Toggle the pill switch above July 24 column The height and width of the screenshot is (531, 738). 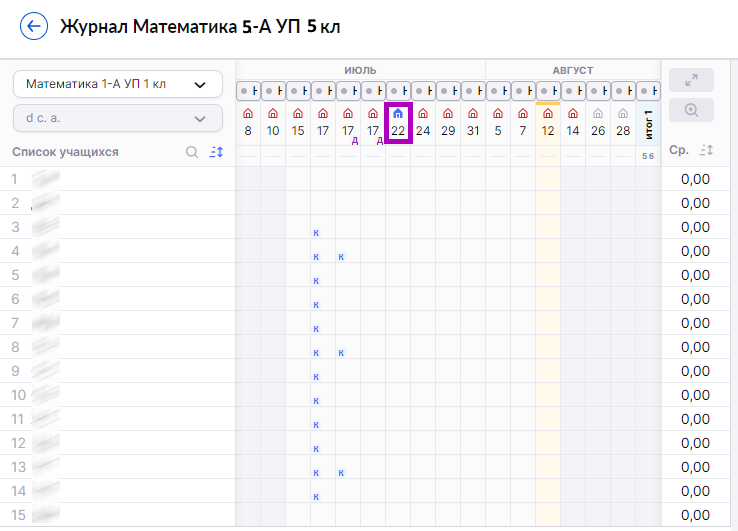(x=423, y=91)
